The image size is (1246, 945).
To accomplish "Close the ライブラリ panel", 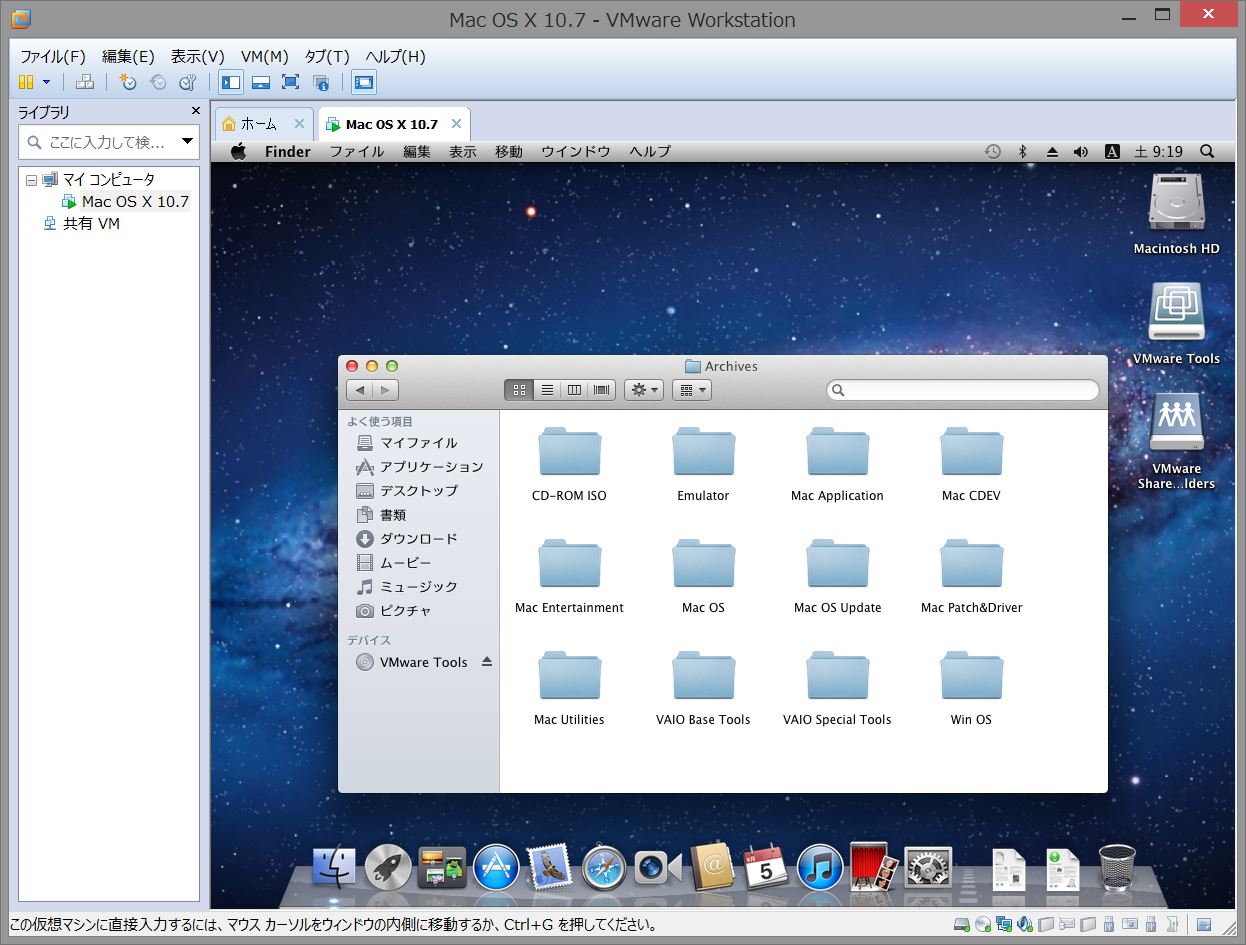I will click(x=196, y=112).
